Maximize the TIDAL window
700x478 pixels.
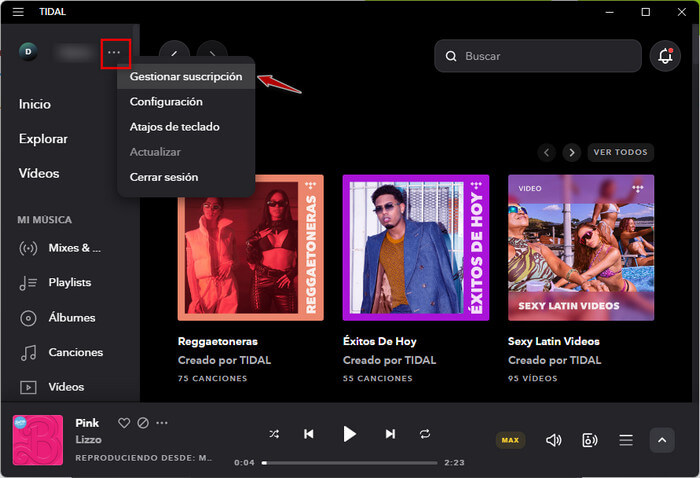pyautogui.click(x=646, y=12)
